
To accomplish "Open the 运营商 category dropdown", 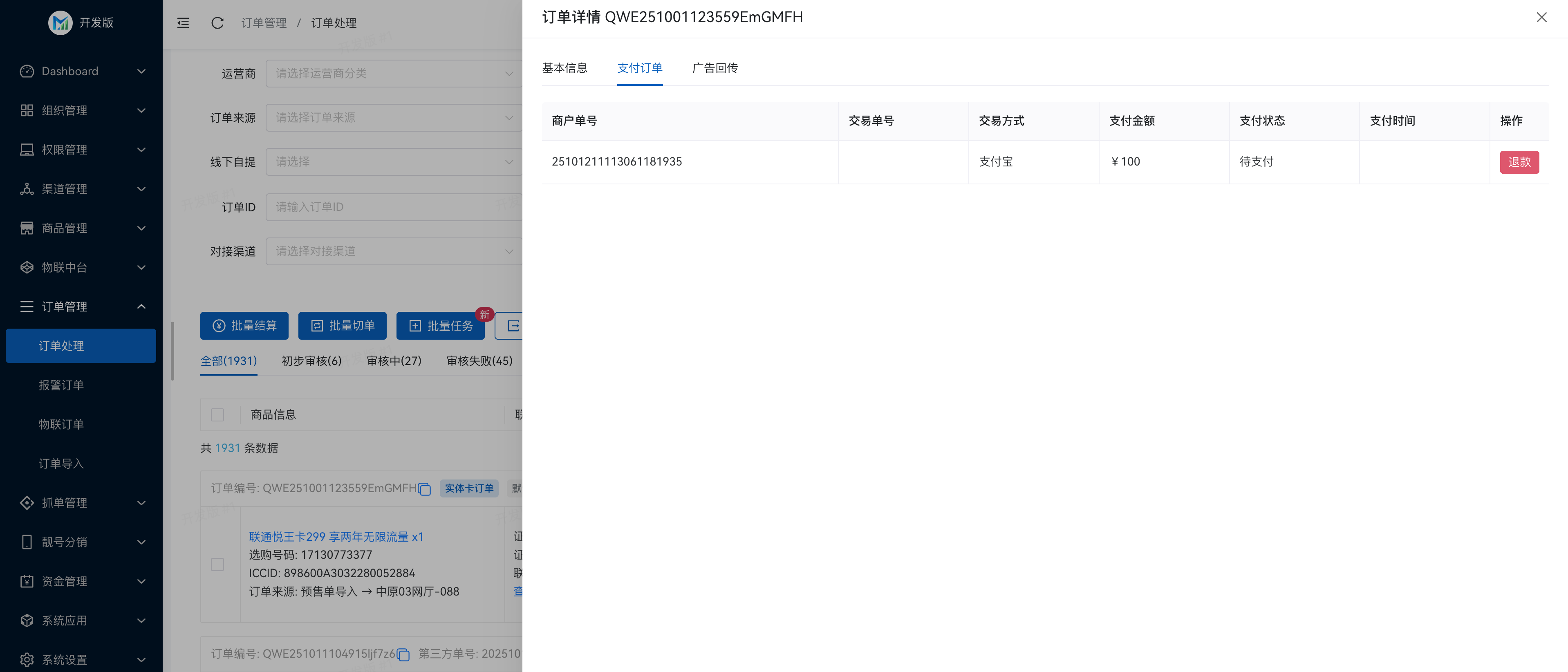I will [394, 73].
